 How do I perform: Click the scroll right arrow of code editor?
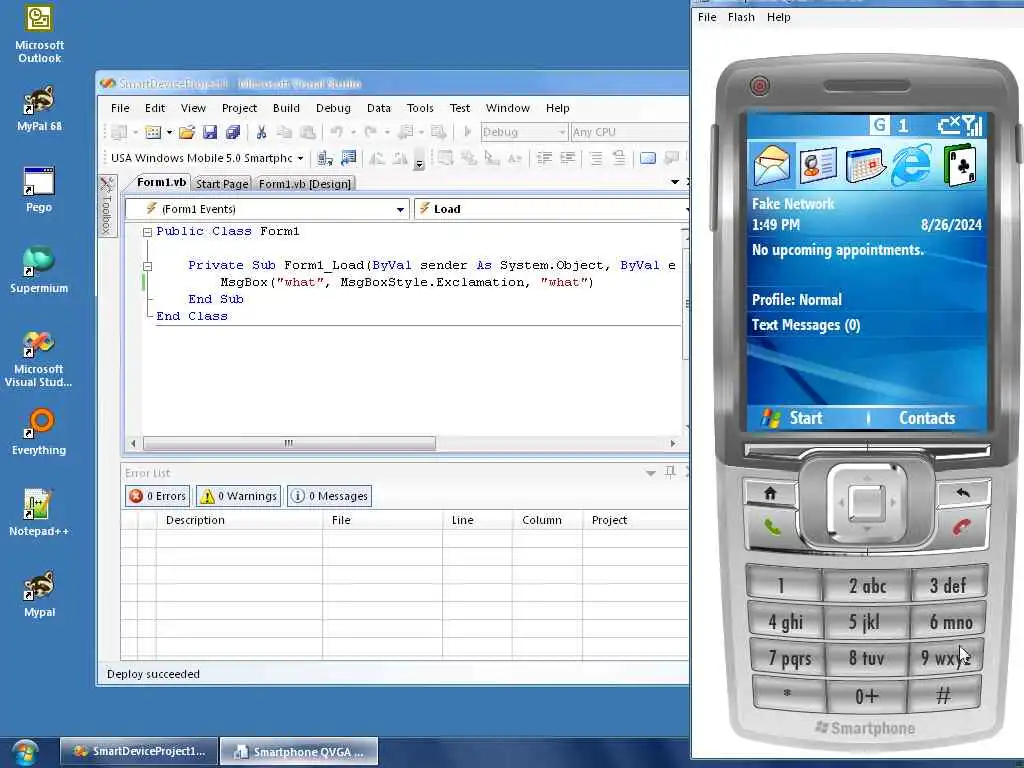tap(673, 443)
